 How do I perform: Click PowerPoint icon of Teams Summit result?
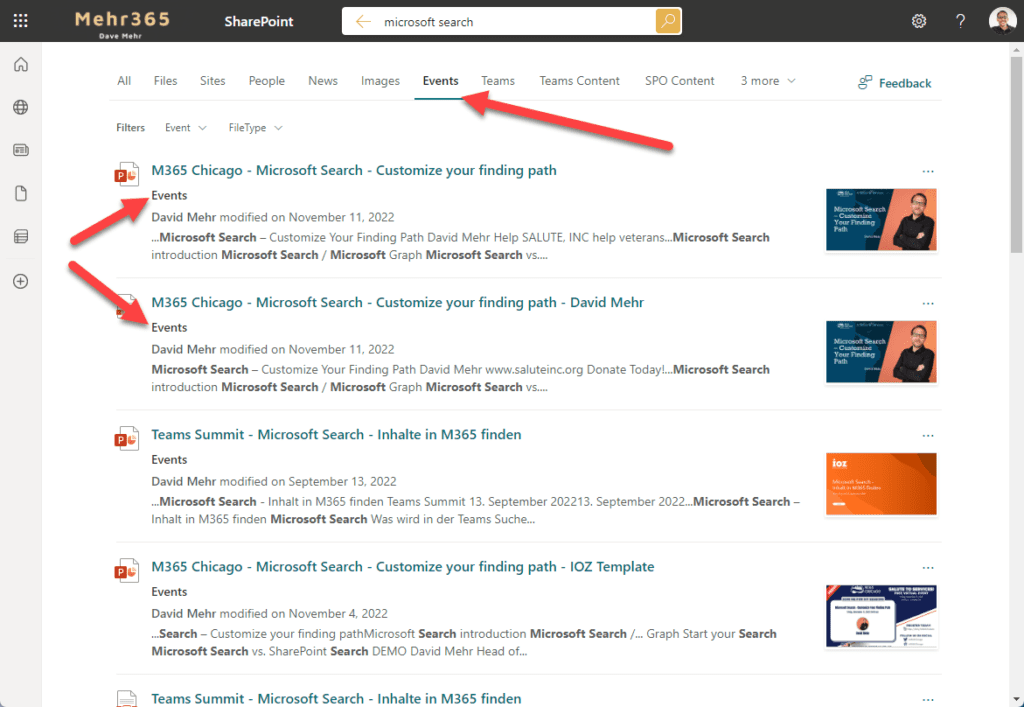(127, 439)
